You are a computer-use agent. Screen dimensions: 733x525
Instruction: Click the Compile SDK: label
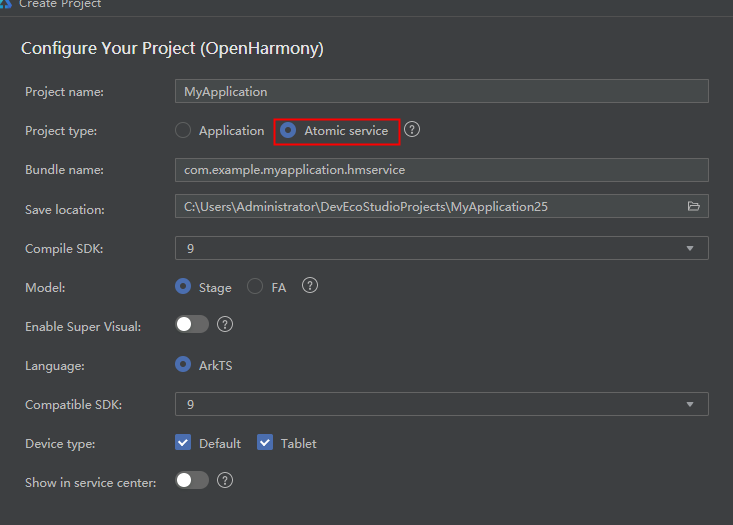click(x=64, y=249)
